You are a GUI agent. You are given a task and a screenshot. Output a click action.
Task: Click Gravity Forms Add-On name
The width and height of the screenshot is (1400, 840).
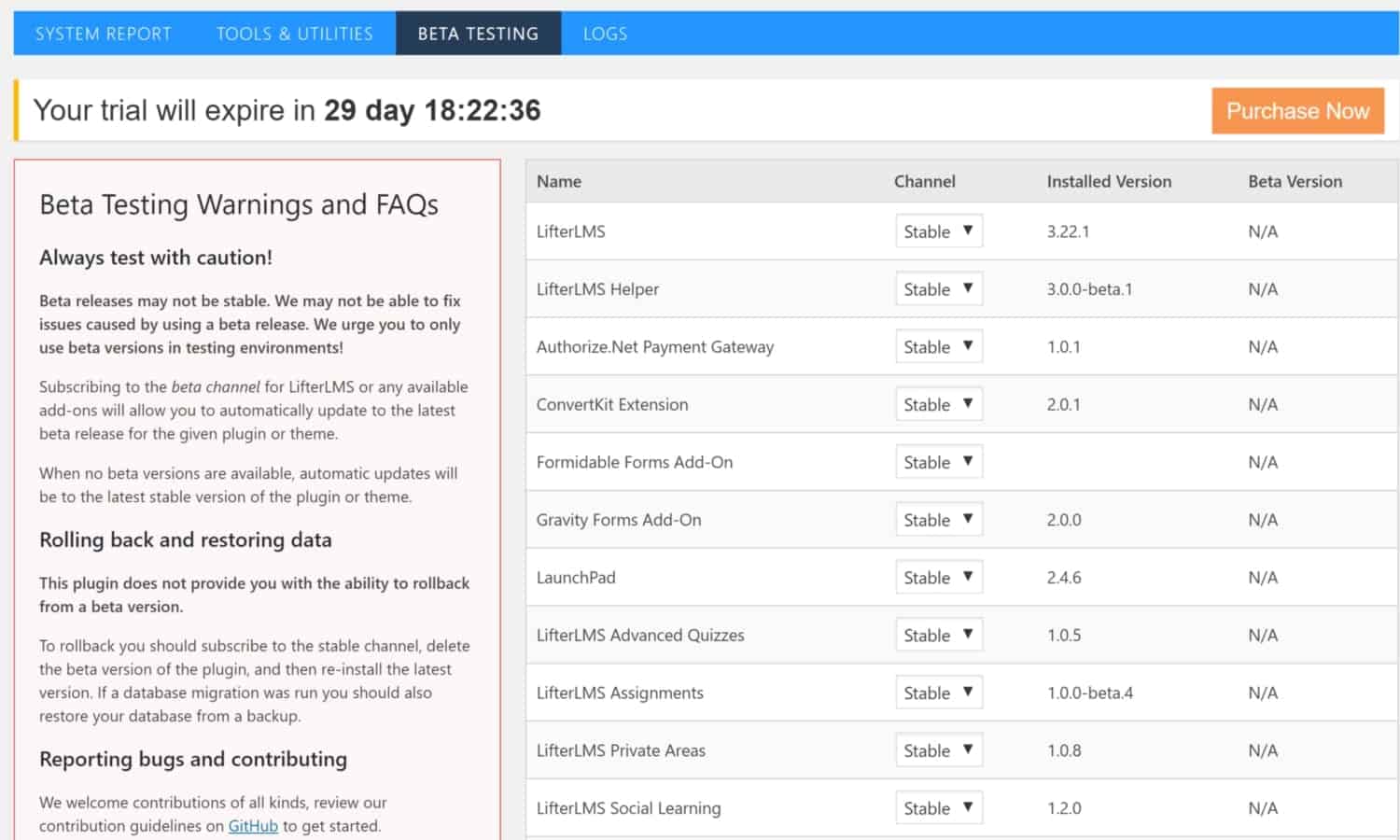click(619, 520)
